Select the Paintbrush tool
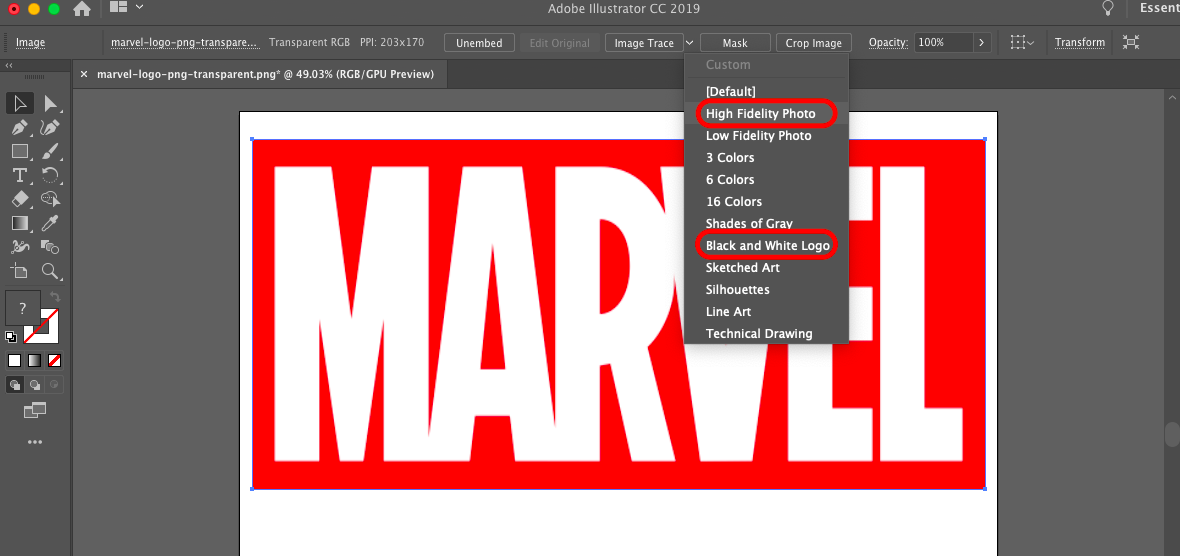This screenshot has height=556, width=1180. [x=50, y=151]
